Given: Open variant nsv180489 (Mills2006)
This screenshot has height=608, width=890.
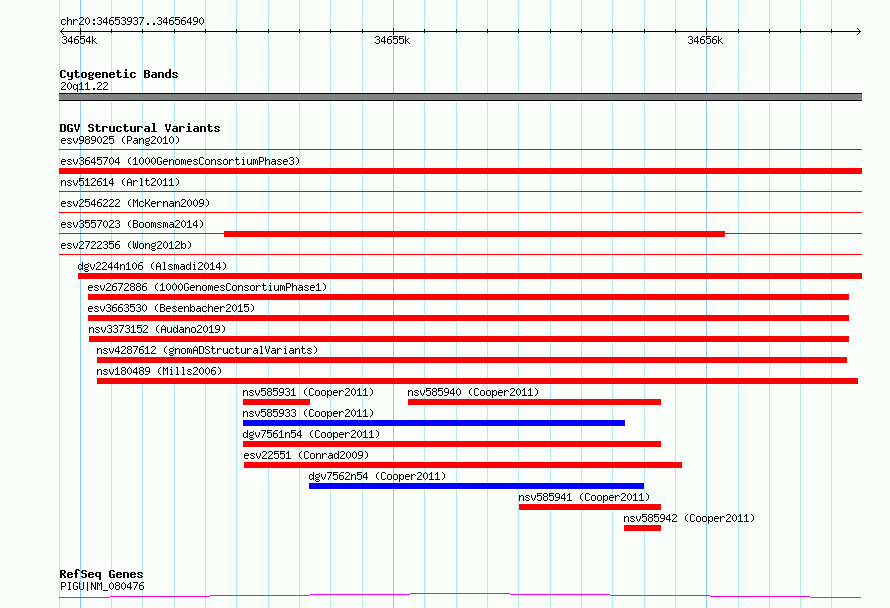Looking at the screenshot, I should pos(159,371).
